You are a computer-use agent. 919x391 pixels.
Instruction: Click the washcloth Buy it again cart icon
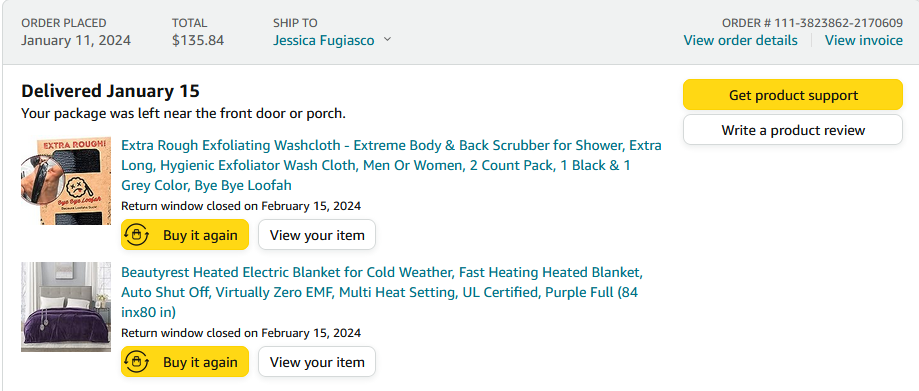pos(137,235)
